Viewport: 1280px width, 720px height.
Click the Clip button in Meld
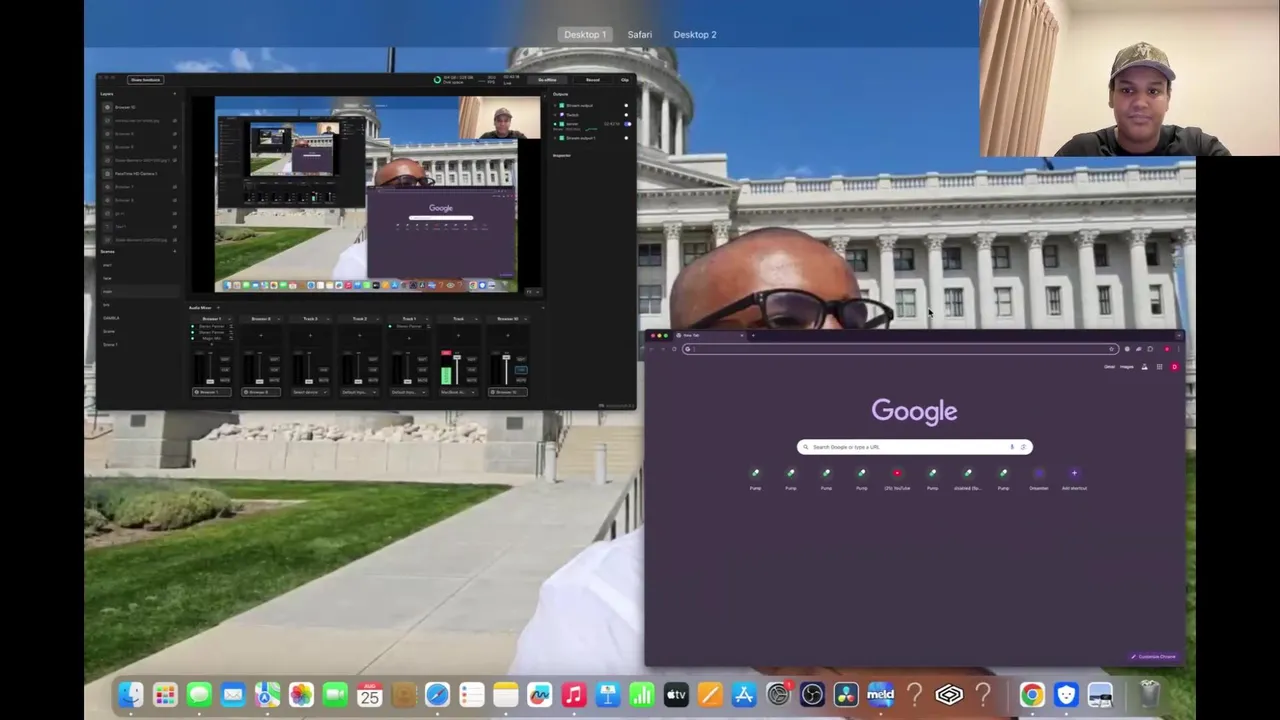click(x=625, y=80)
